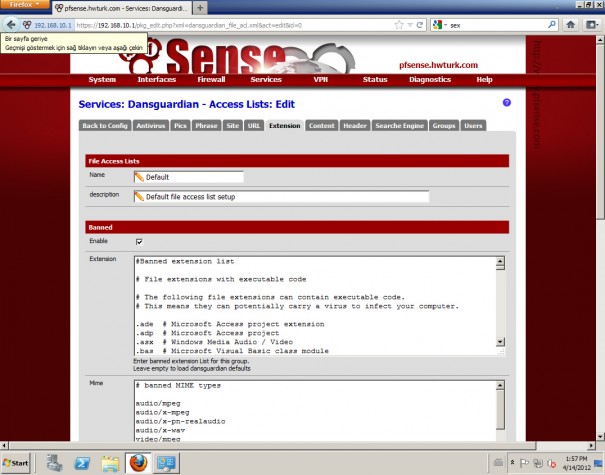Open the Windows Start menu

(x=16, y=463)
